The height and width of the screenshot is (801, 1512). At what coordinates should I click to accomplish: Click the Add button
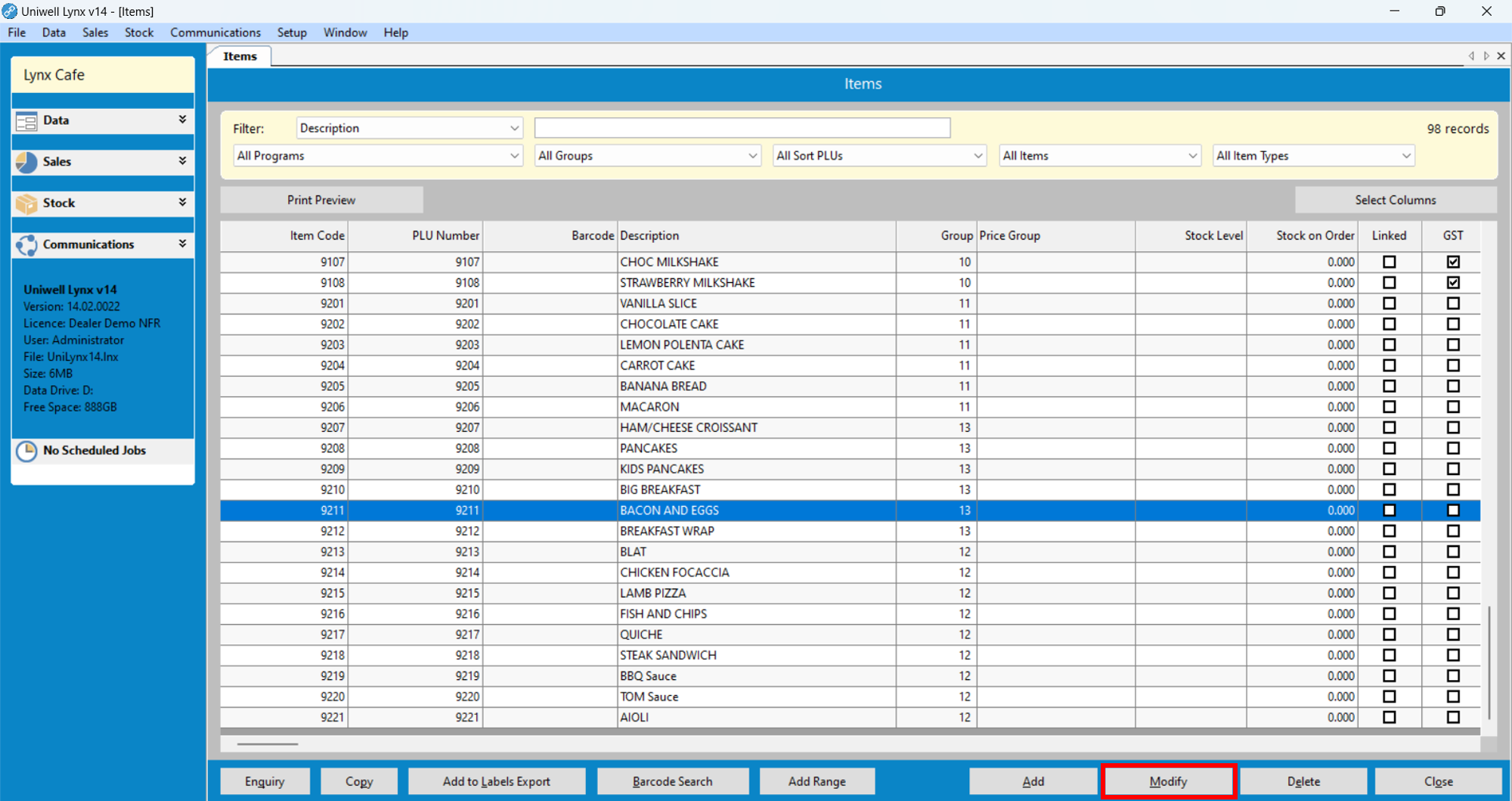tap(1033, 781)
